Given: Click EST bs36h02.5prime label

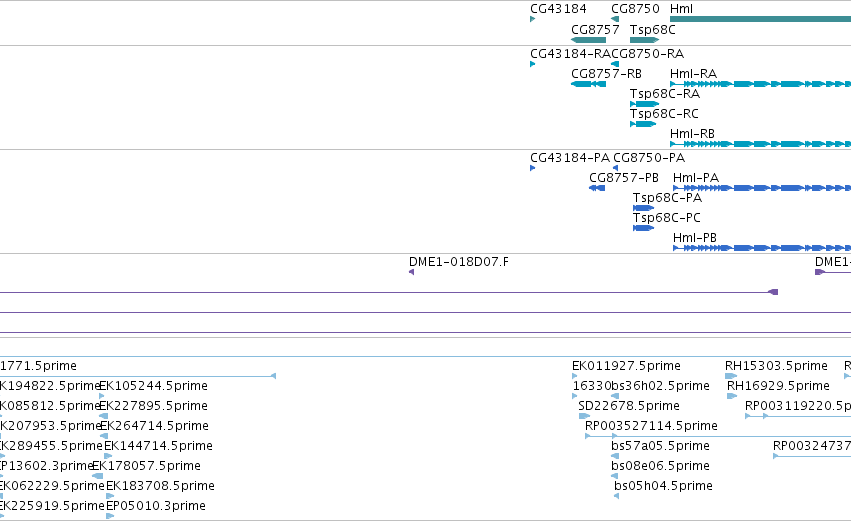Looking at the screenshot, I should point(661,386).
